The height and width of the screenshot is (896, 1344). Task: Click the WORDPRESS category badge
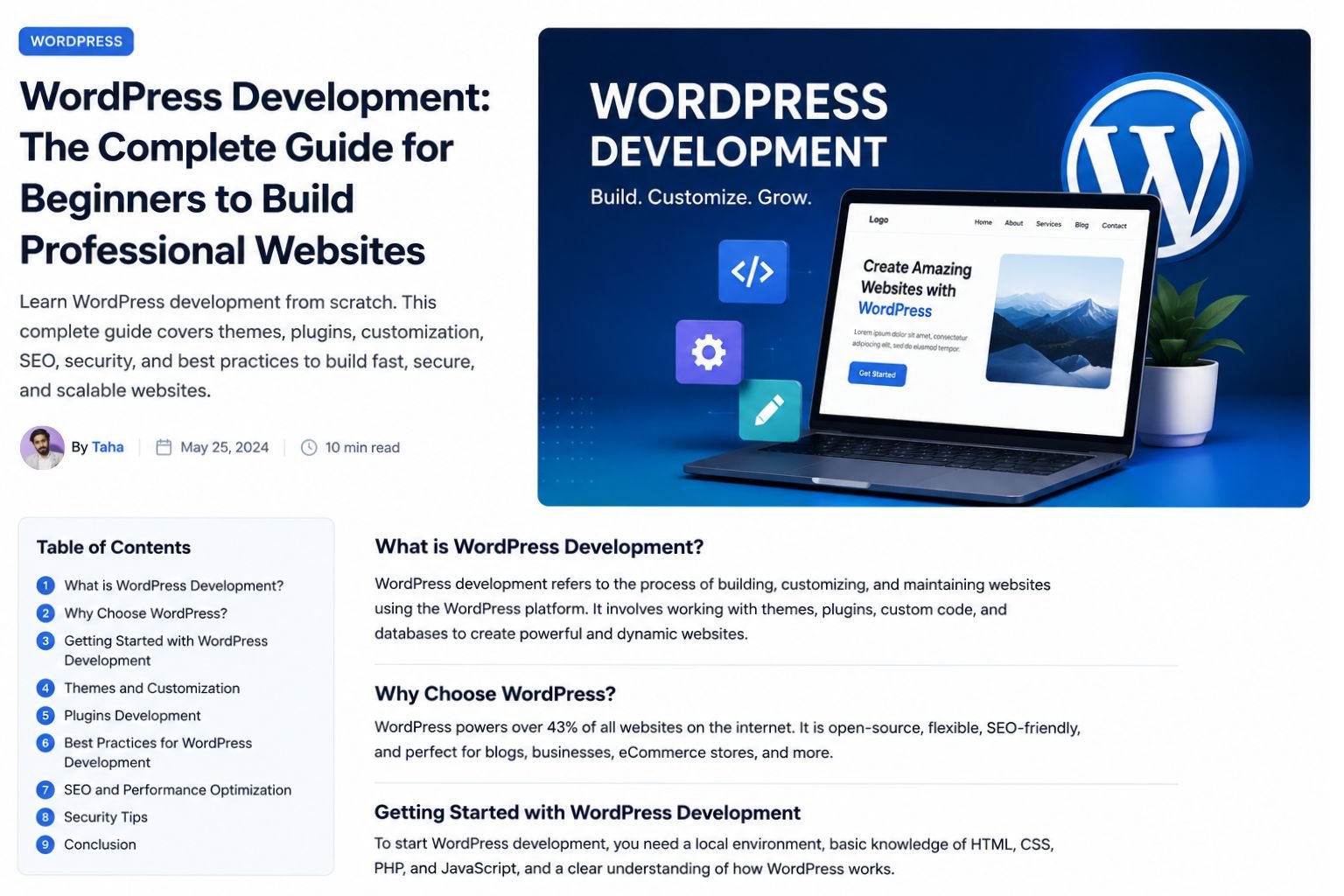[76, 41]
